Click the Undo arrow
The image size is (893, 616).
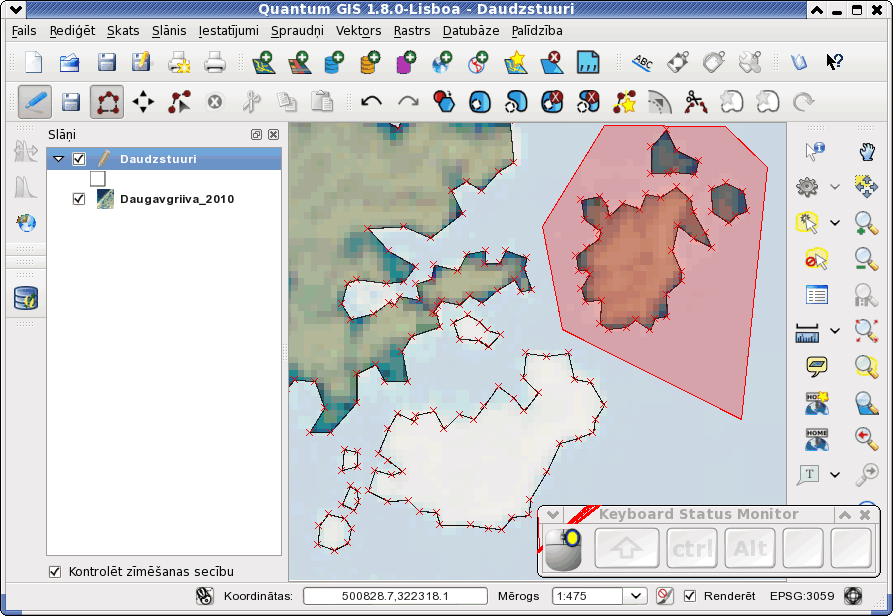pyautogui.click(x=371, y=102)
